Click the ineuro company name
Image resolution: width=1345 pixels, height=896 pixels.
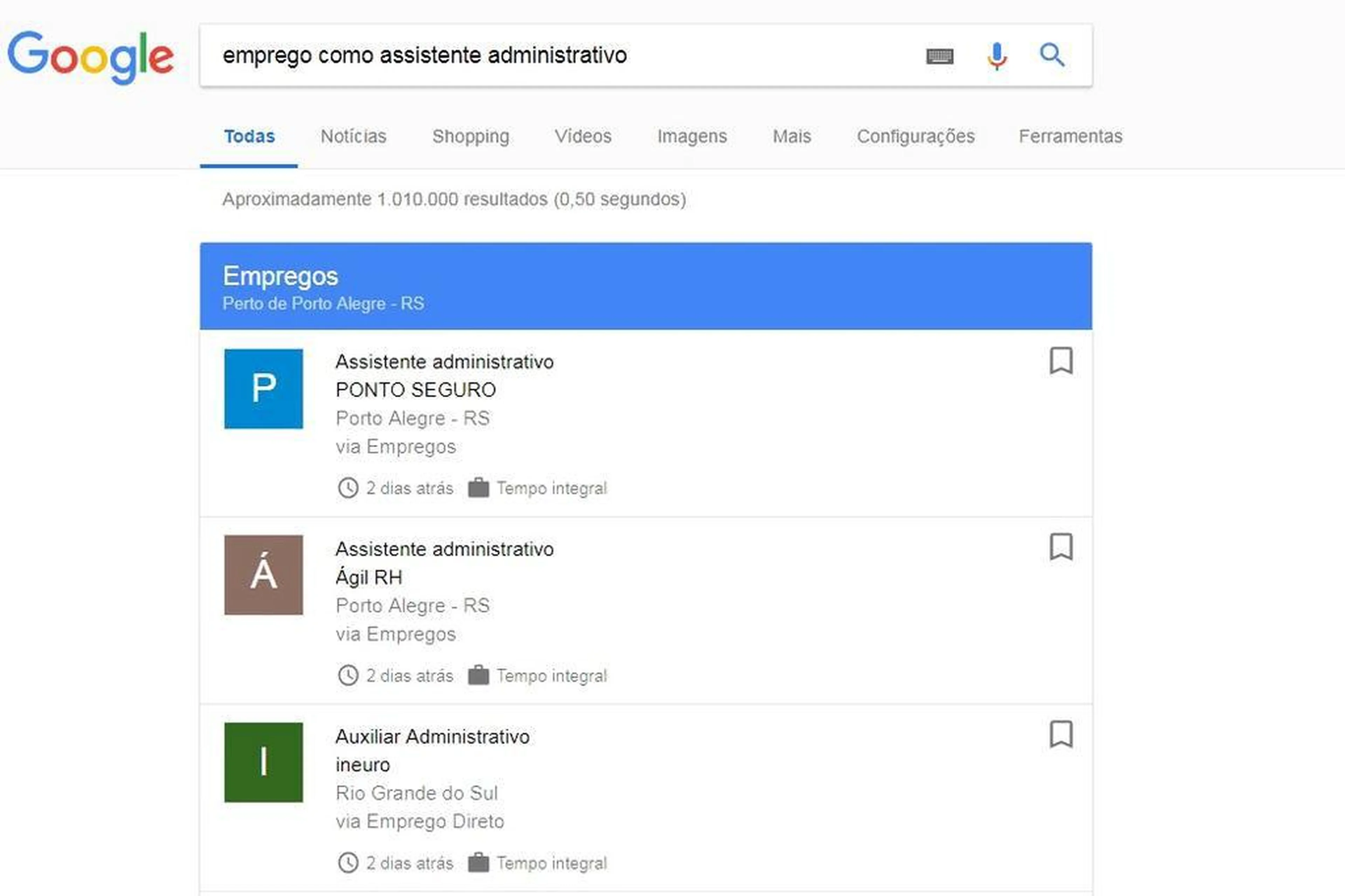[363, 765]
